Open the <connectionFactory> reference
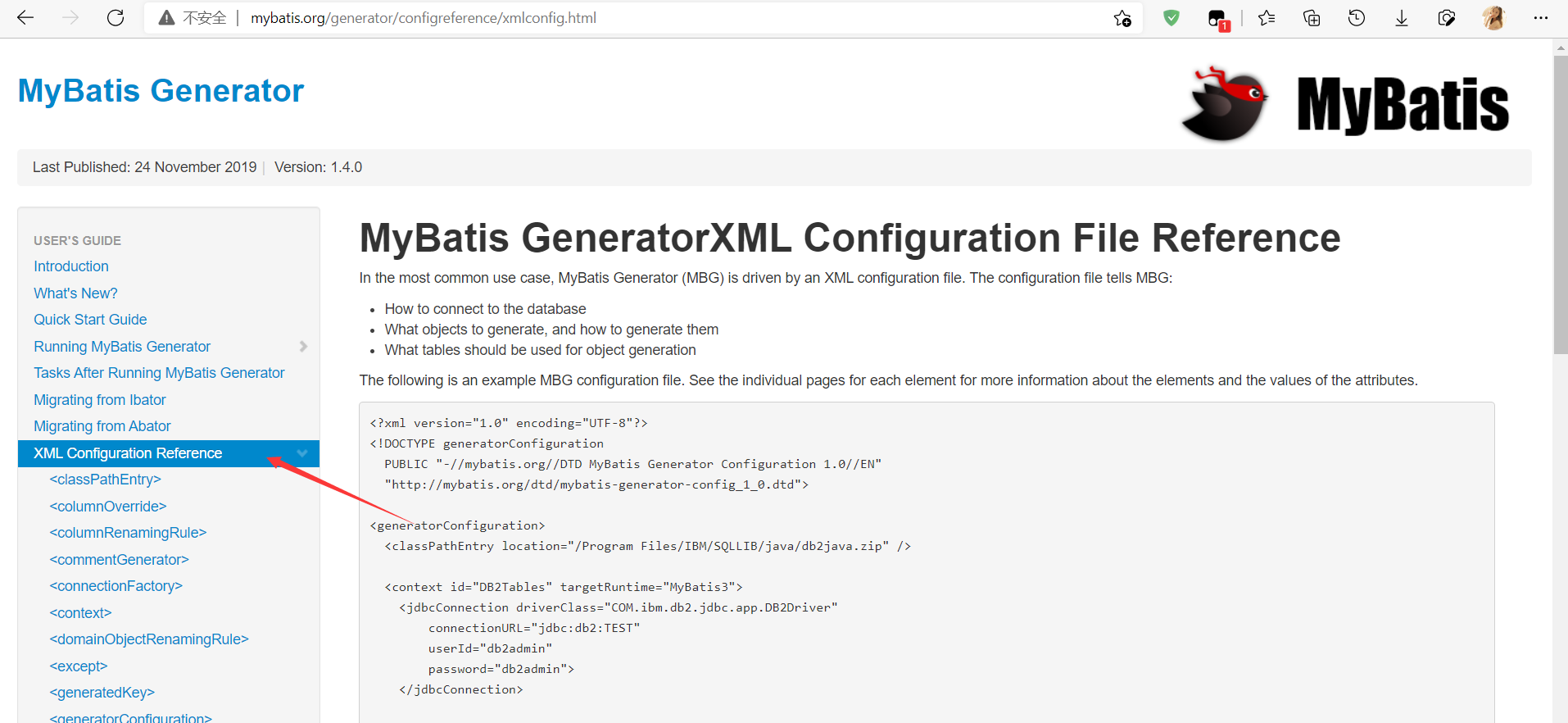The width and height of the screenshot is (1568, 723). [116, 586]
